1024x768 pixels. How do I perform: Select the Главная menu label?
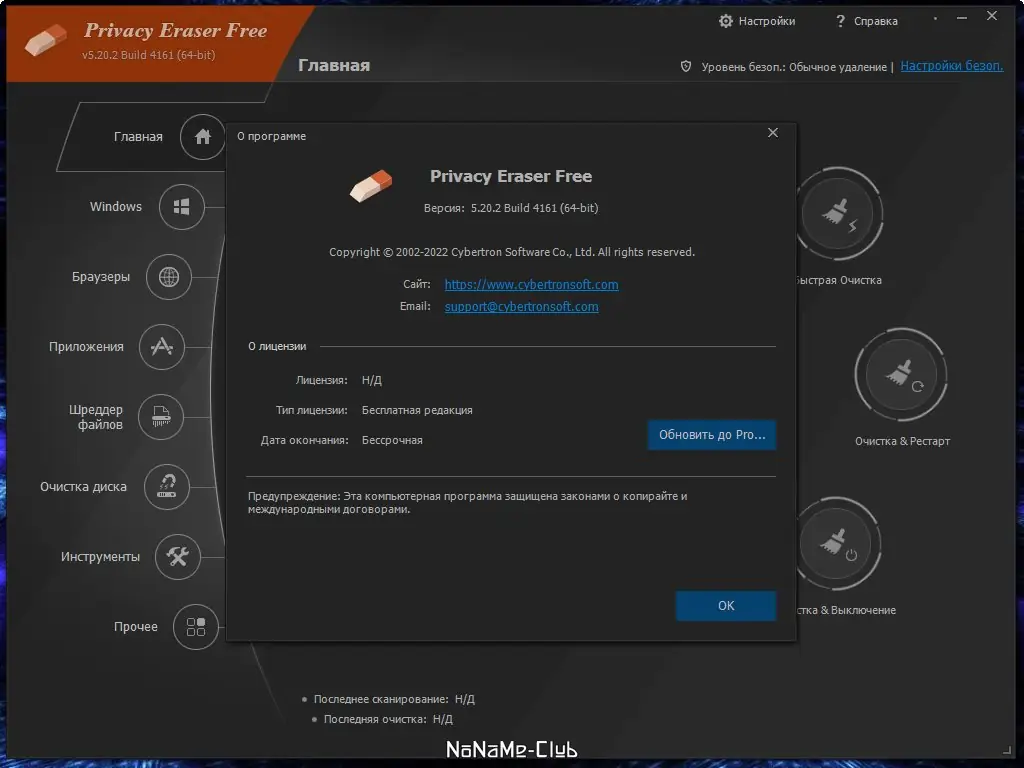(x=138, y=136)
